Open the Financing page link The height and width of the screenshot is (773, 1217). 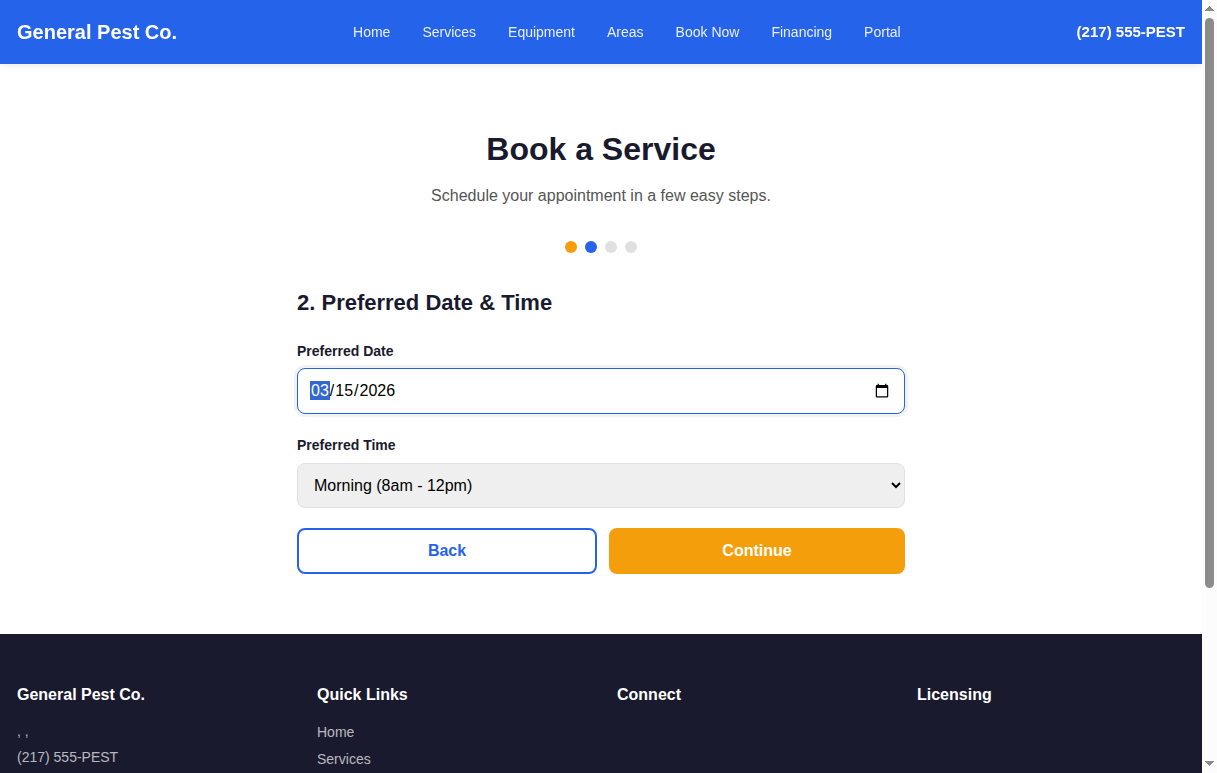tap(801, 32)
